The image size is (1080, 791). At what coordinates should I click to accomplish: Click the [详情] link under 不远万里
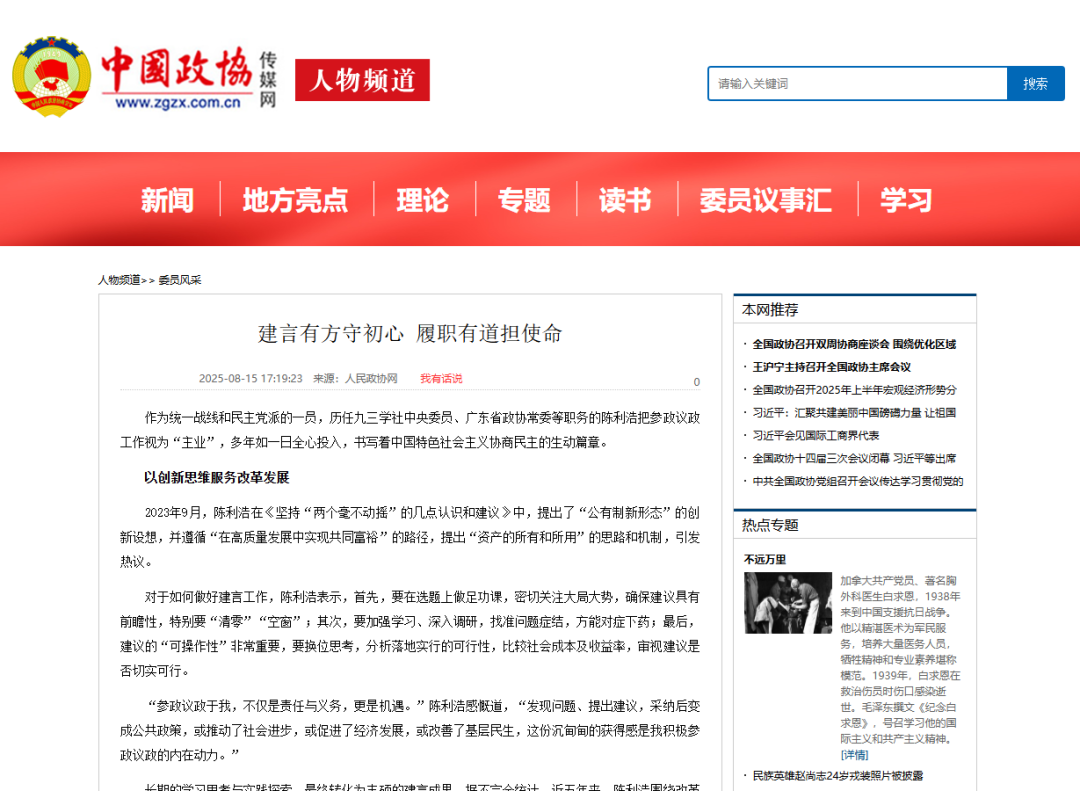tap(856, 753)
